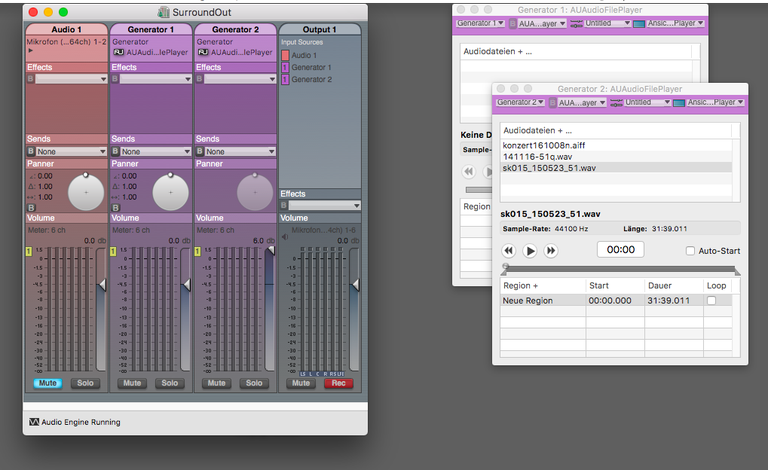Click the 00:00 time field
Viewport: 768px width, 470px height.
[x=621, y=250]
